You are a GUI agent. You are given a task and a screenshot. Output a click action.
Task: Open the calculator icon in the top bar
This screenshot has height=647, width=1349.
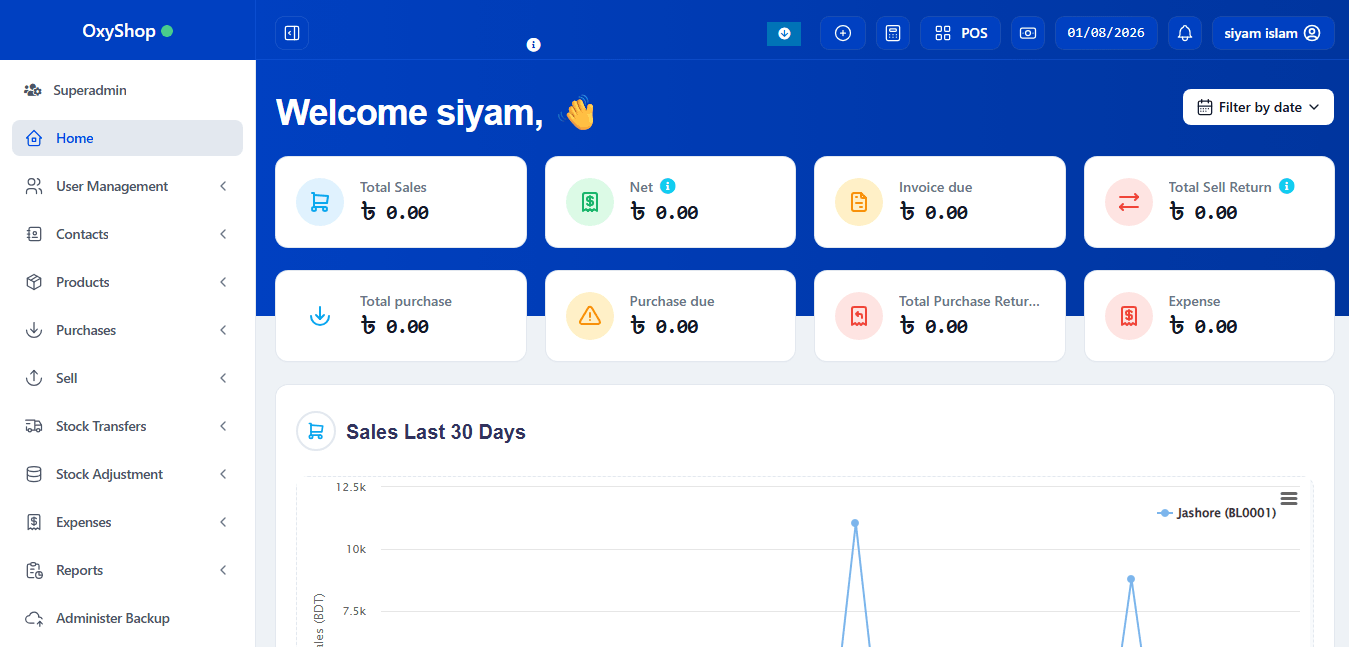892,32
